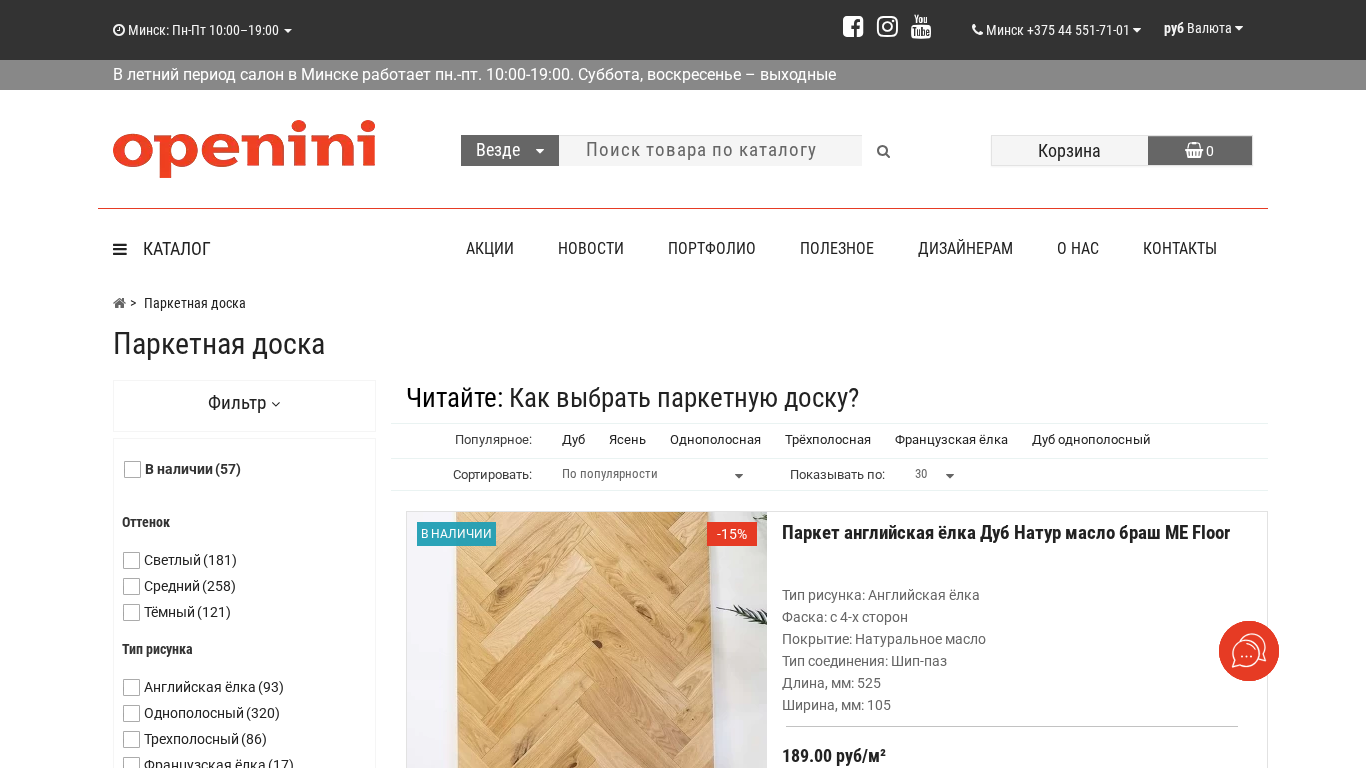Select the popular 'Однополосная' link

[x=715, y=440]
